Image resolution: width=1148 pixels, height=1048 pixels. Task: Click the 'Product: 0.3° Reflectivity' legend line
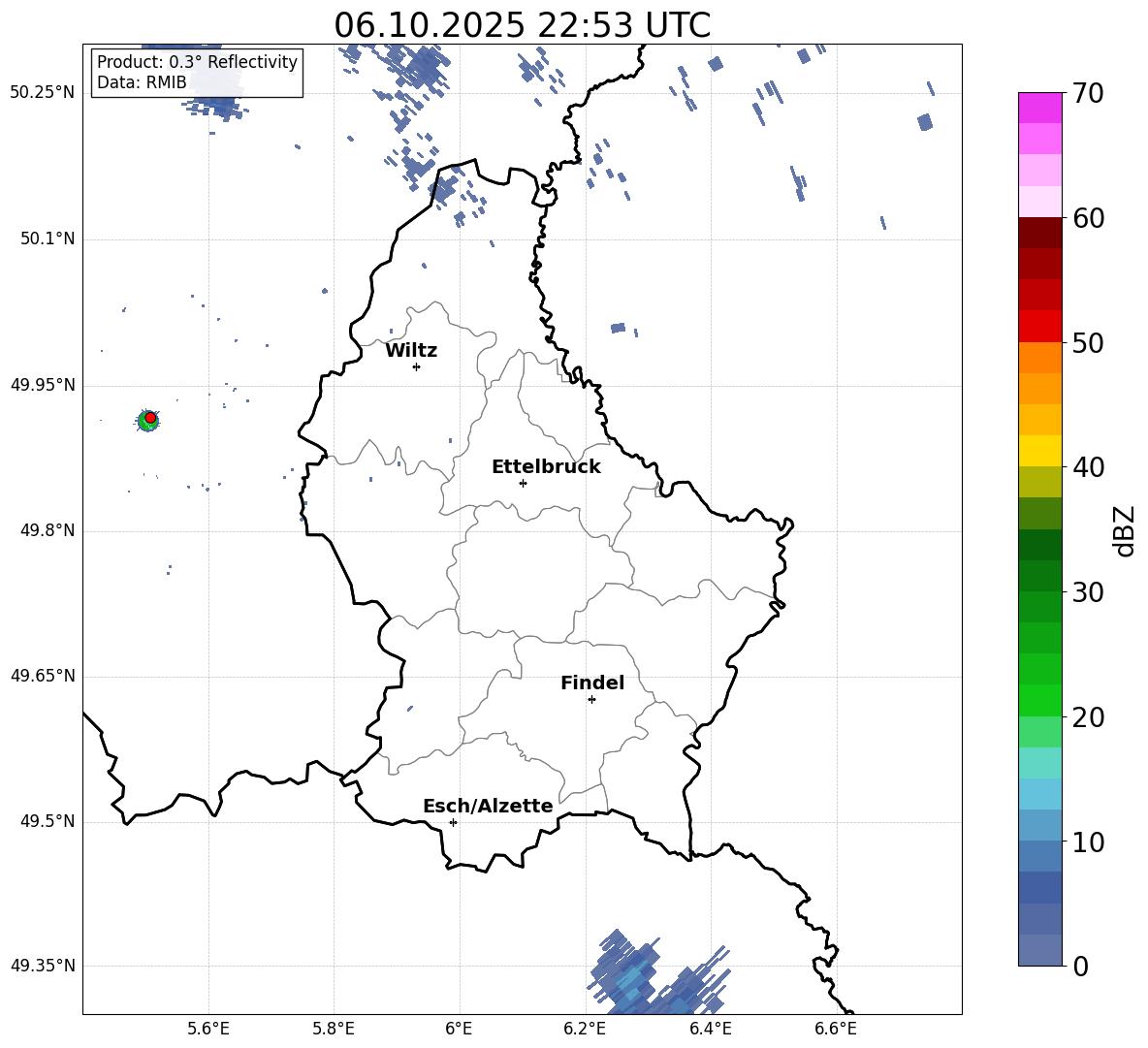(x=197, y=62)
